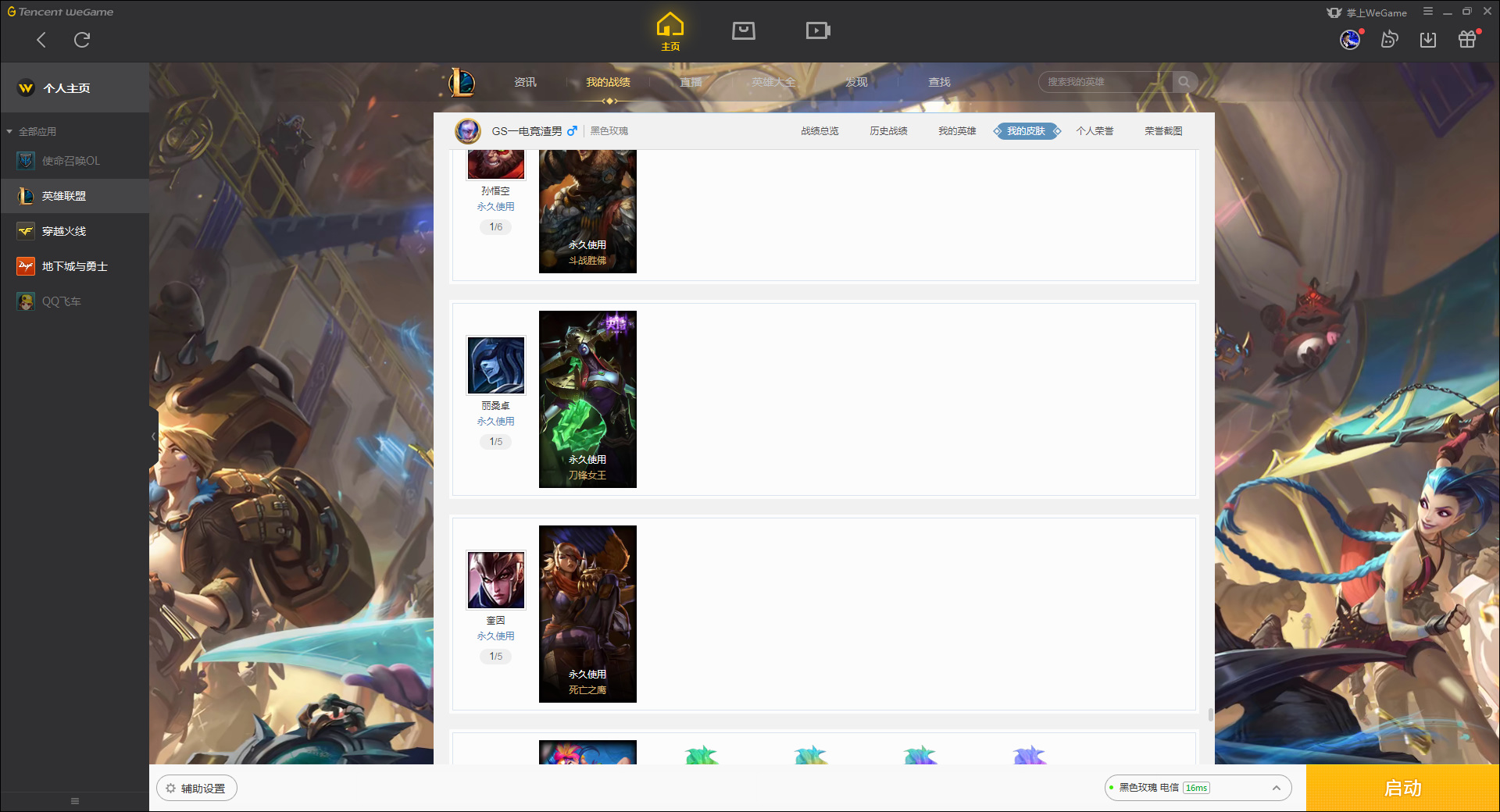Open the 荣誉截图 sub-tab
1500x812 pixels.
coord(1163,131)
